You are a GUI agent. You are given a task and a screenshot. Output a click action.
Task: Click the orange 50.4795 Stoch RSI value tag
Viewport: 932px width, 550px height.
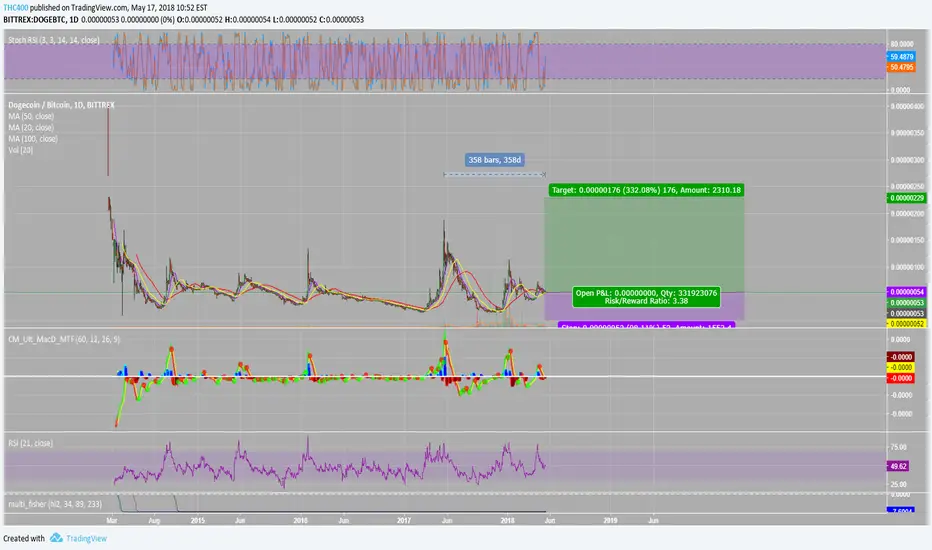tap(901, 68)
